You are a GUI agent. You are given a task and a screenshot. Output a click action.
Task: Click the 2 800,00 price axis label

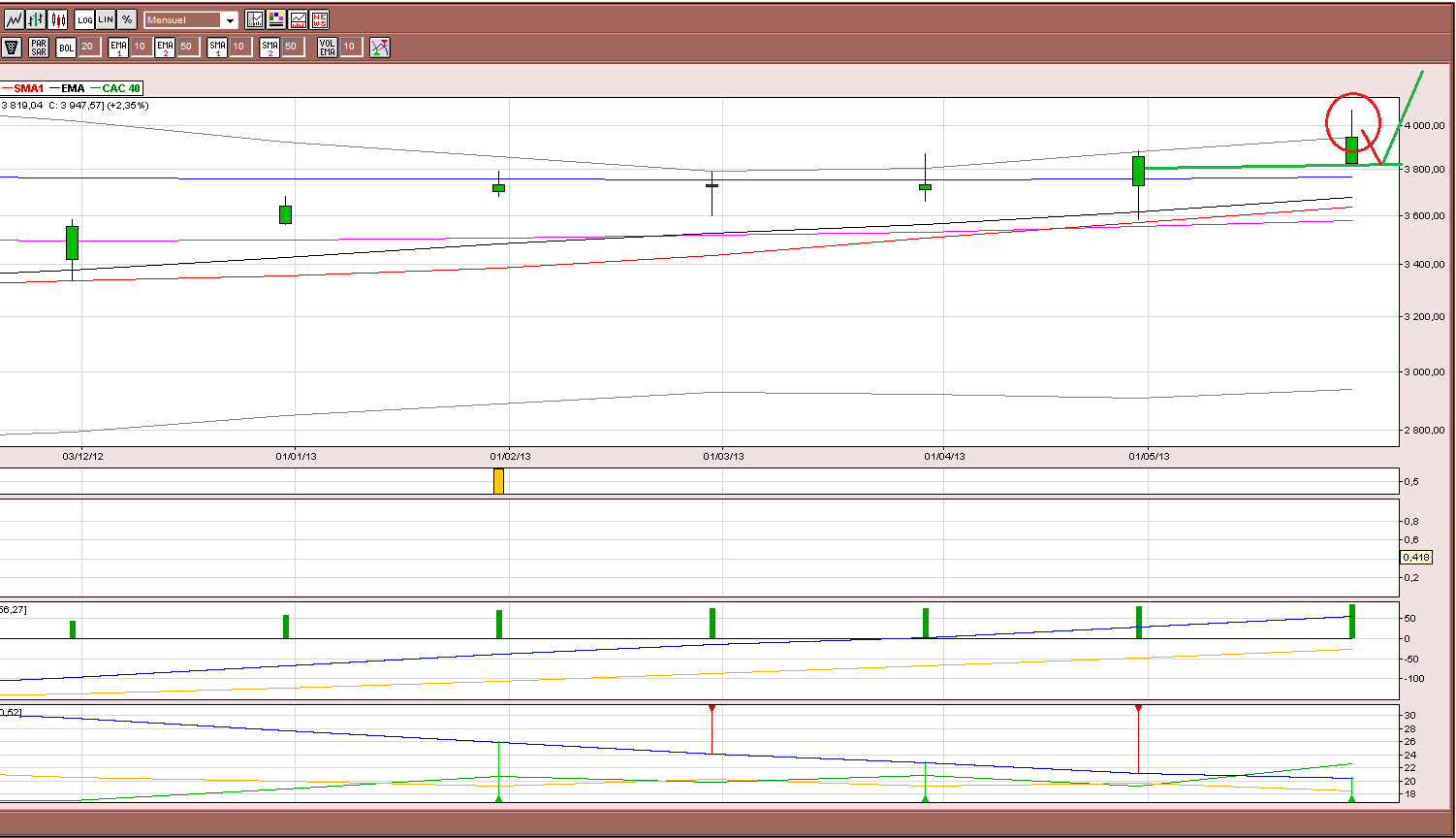(1424, 431)
